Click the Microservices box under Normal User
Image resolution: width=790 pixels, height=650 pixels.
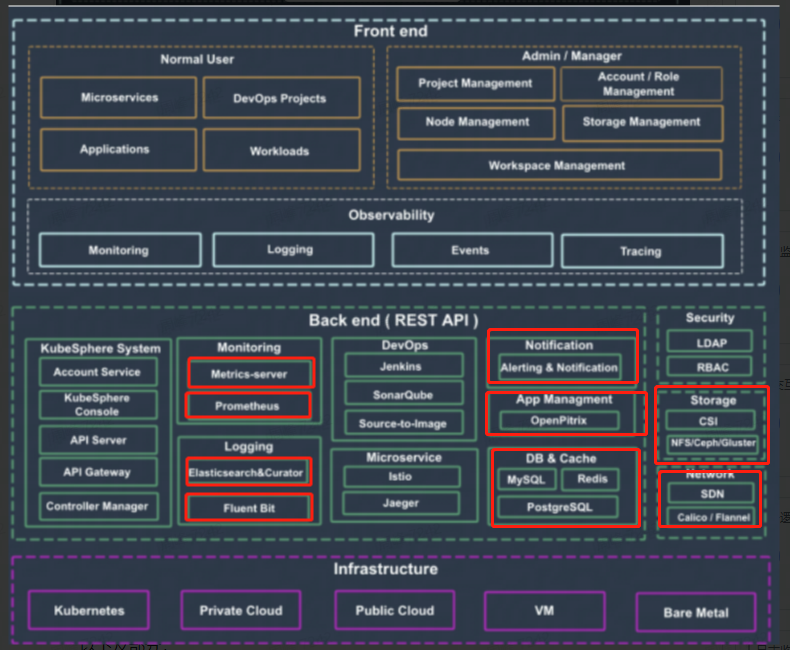click(119, 97)
